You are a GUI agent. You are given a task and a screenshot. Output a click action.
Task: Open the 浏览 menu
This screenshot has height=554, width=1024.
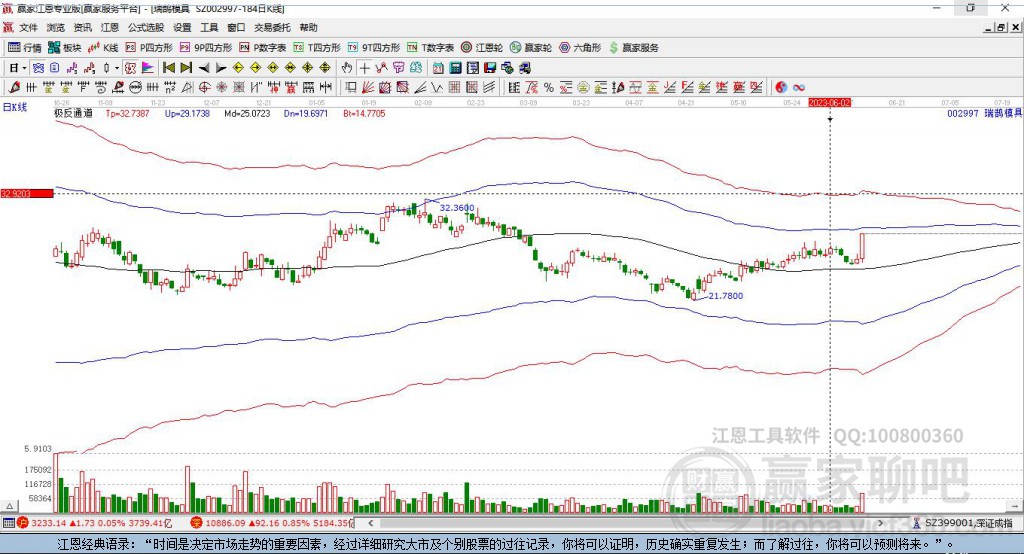[x=56, y=27]
